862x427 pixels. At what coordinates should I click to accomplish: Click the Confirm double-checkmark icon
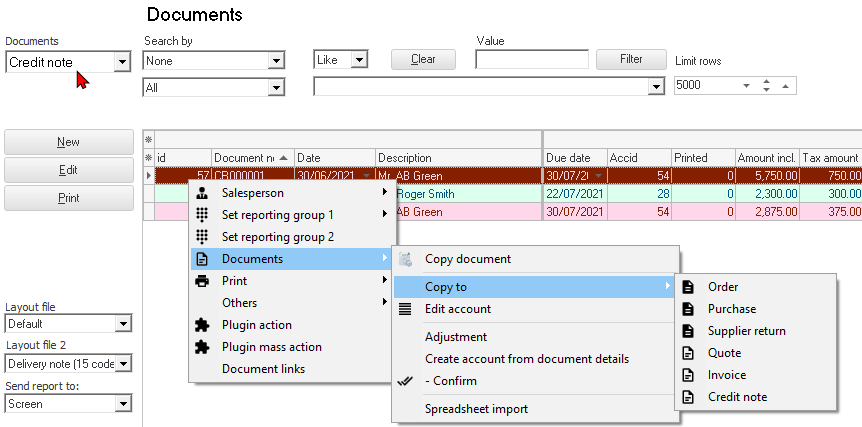click(405, 381)
